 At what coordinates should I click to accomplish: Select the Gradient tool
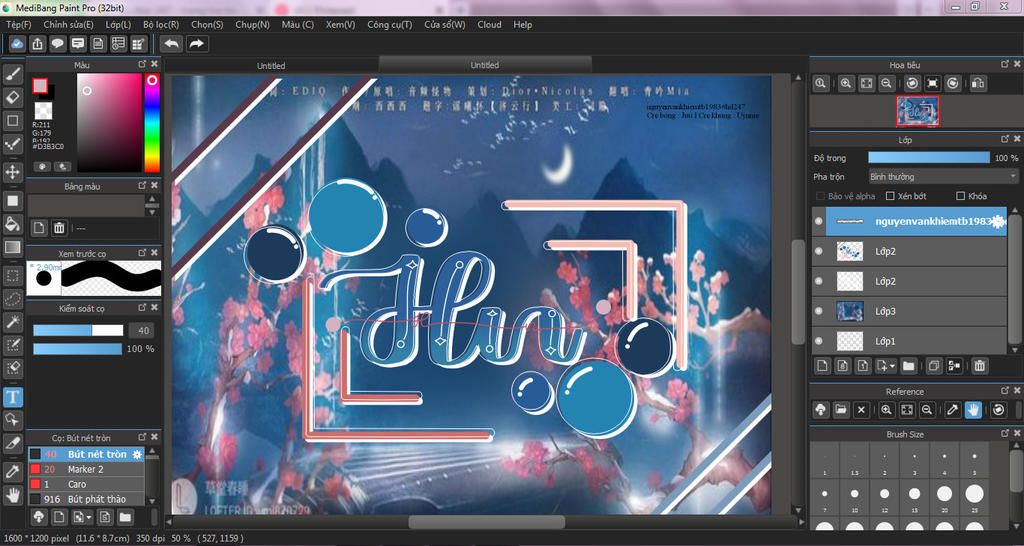[x=13, y=247]
